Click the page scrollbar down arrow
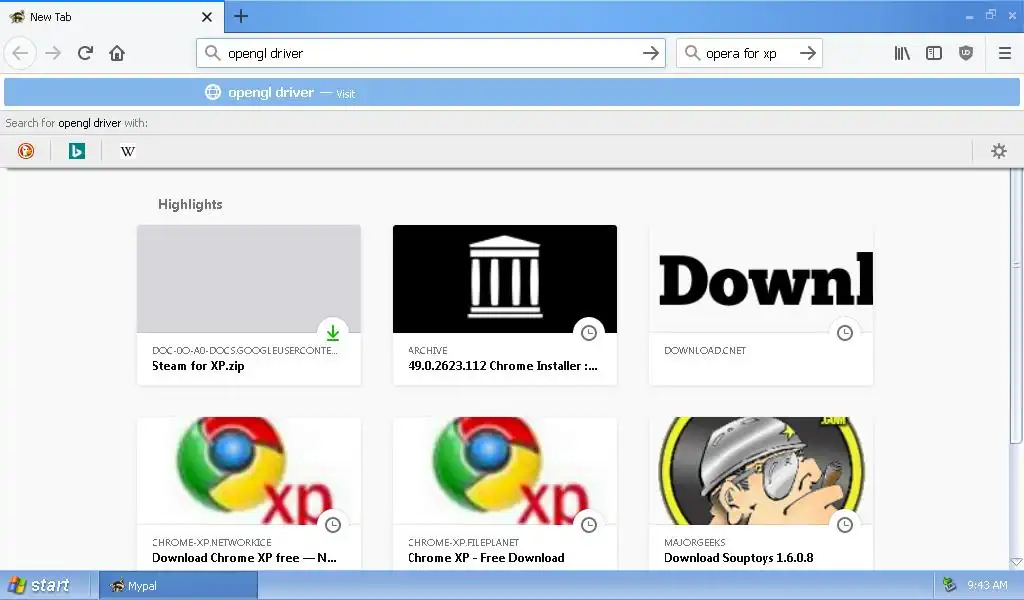1024x600 pixels. pyautogui.click(x=1016, y=562)
